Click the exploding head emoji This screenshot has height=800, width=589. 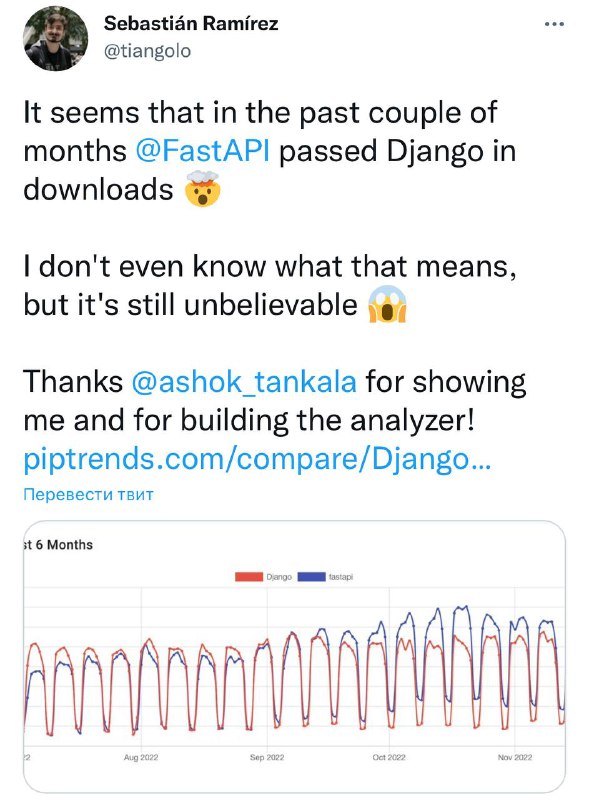pos(203,189)
